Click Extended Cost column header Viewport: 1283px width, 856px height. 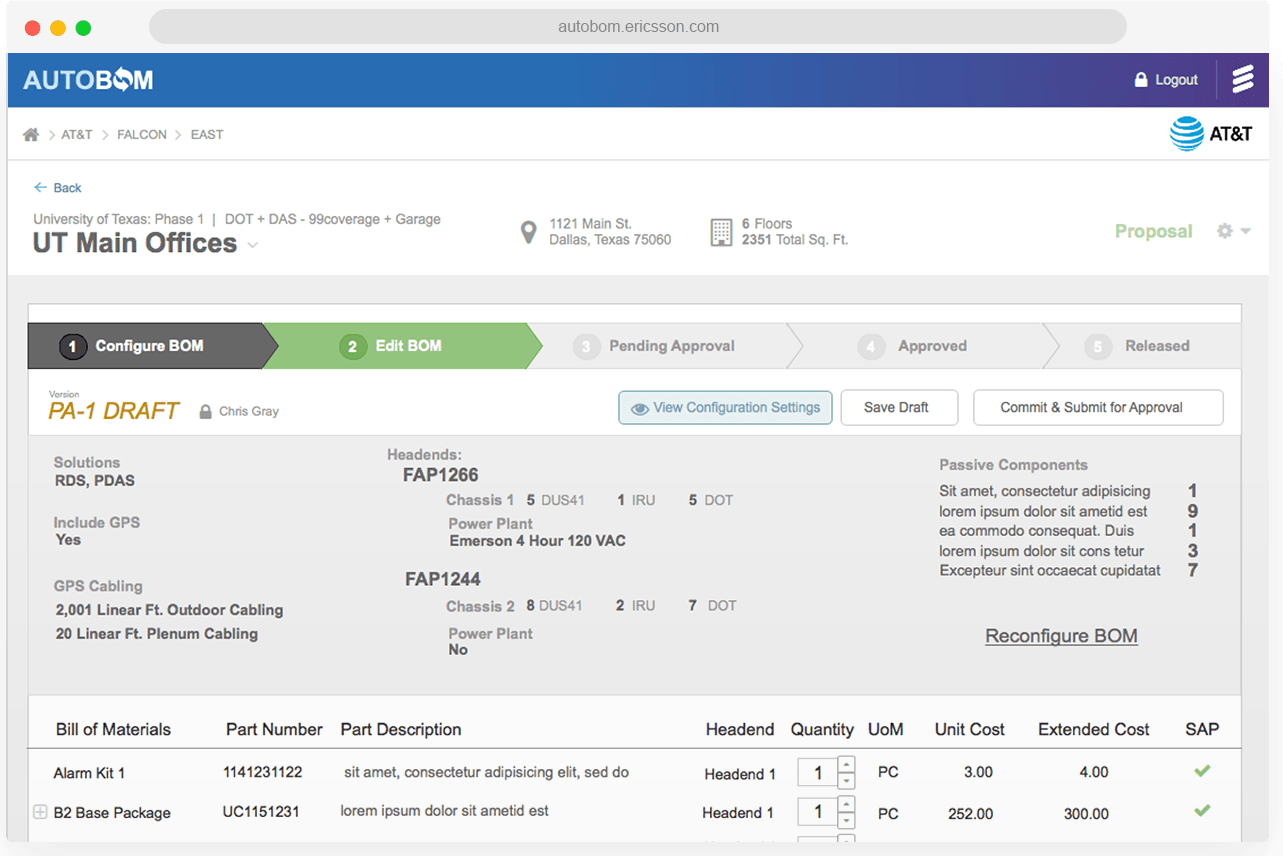pyautogui.click(x=1094, y=729)
